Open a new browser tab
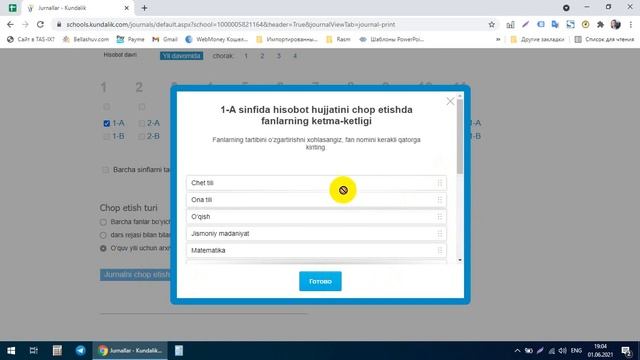The image size is (640, 360). 144,8
